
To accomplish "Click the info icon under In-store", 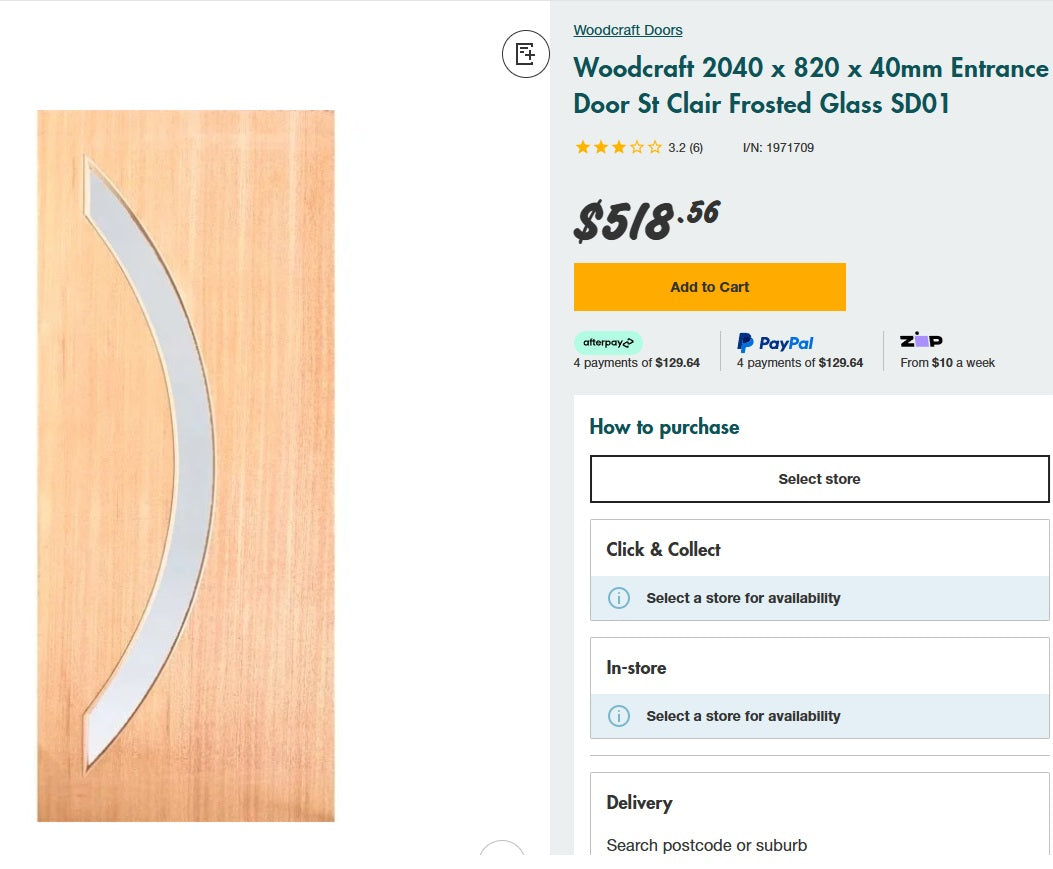I will click(x=619, y=716).
